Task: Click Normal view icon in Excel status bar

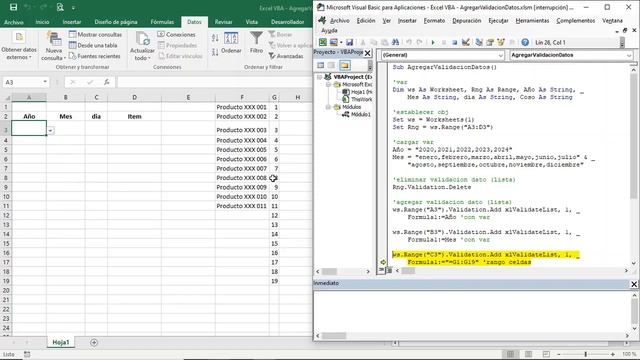Action: [x=510, y=354]
